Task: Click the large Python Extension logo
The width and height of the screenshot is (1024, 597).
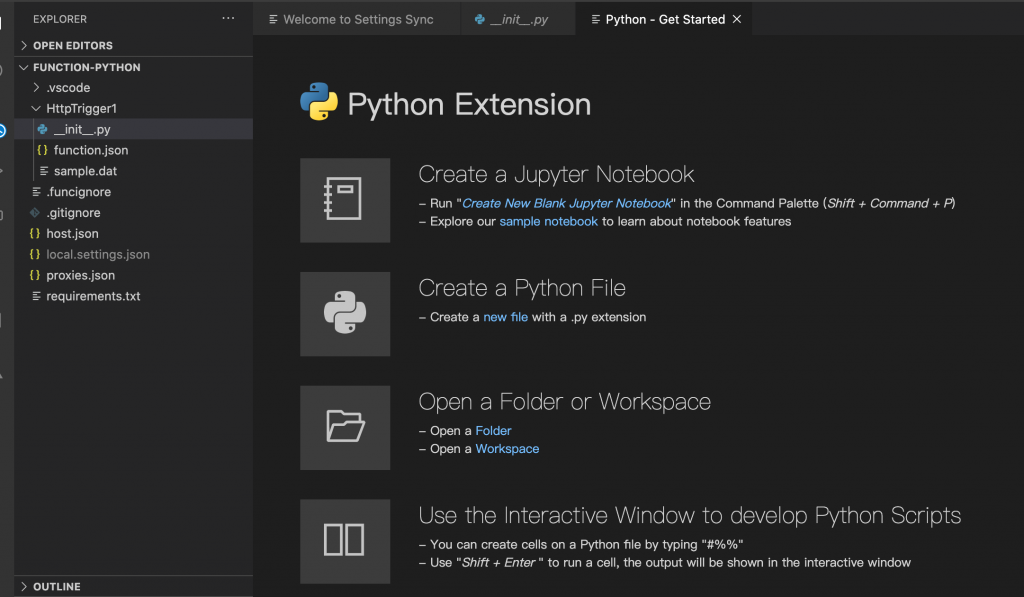Action: (x=319, y=103)
